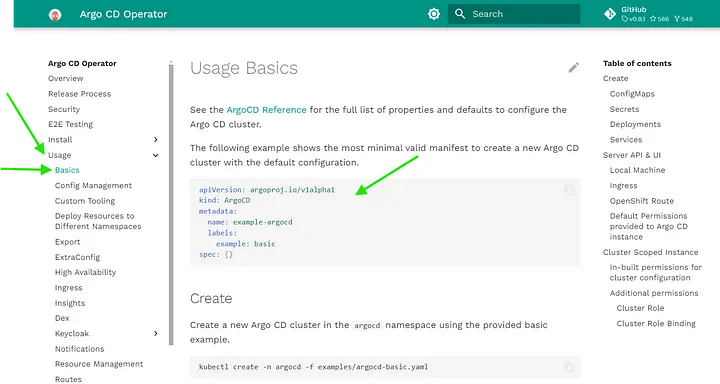Screen dimensions: 720x384
Task: Click the Argo CD Operator header title
Action: 124,14
